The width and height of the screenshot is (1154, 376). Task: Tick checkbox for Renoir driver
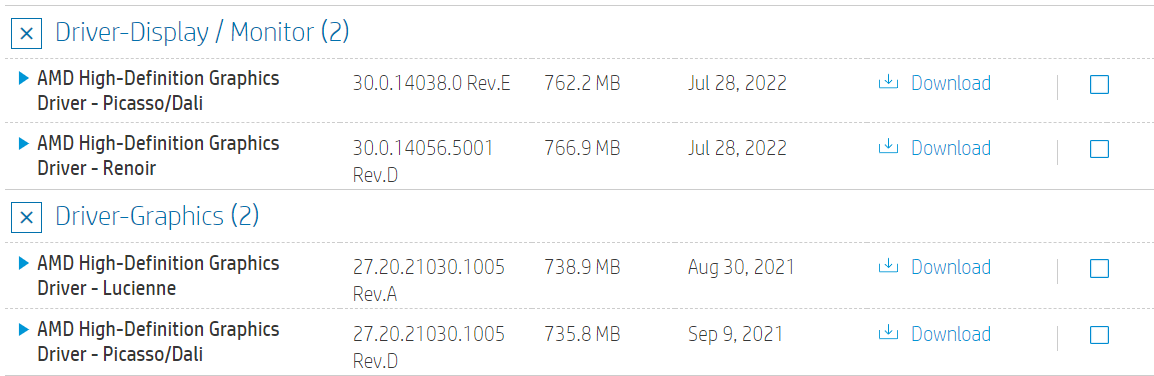pyautogui.click(x=1099, y=149)
